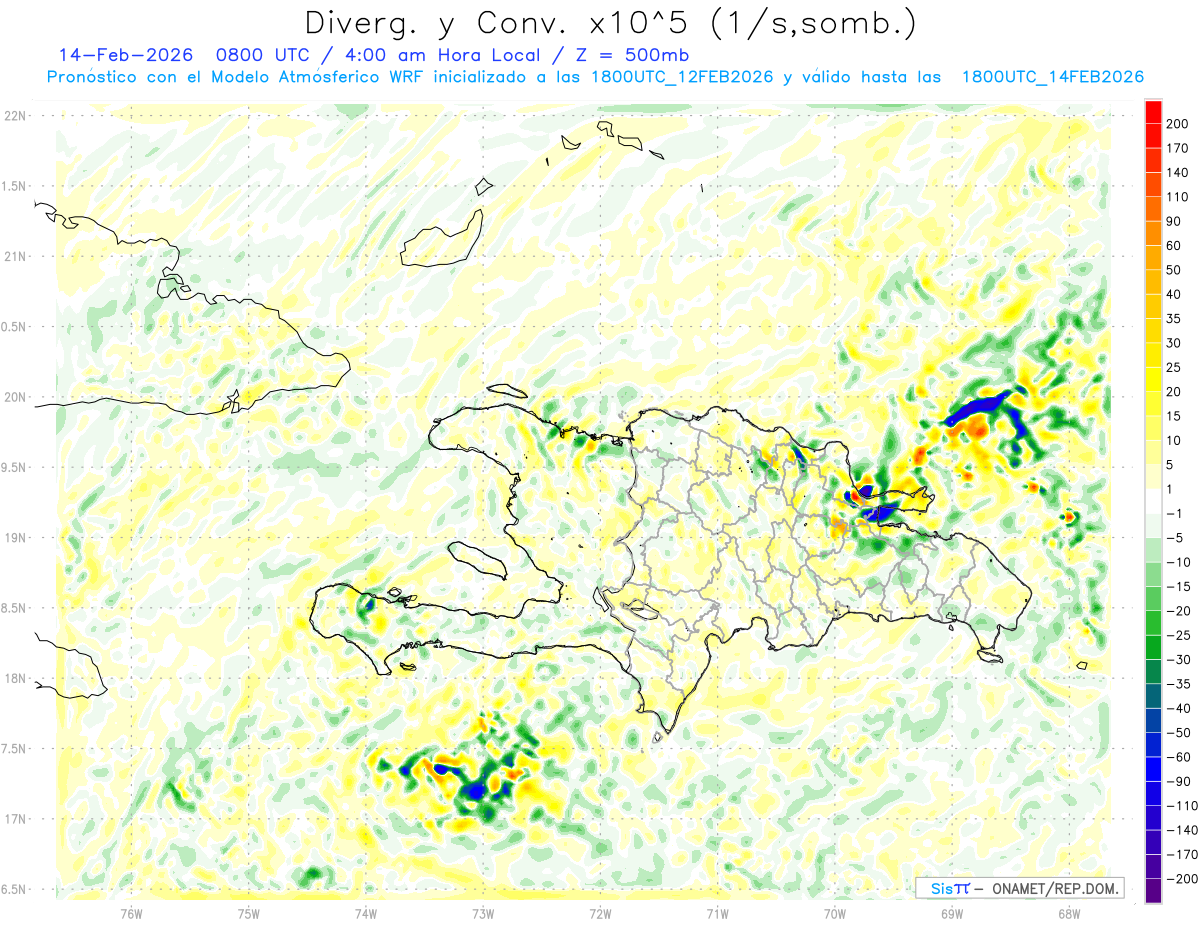Click the '8.5N' latitude label
The image size is (1200, 927).
click(x=14, y=608)
